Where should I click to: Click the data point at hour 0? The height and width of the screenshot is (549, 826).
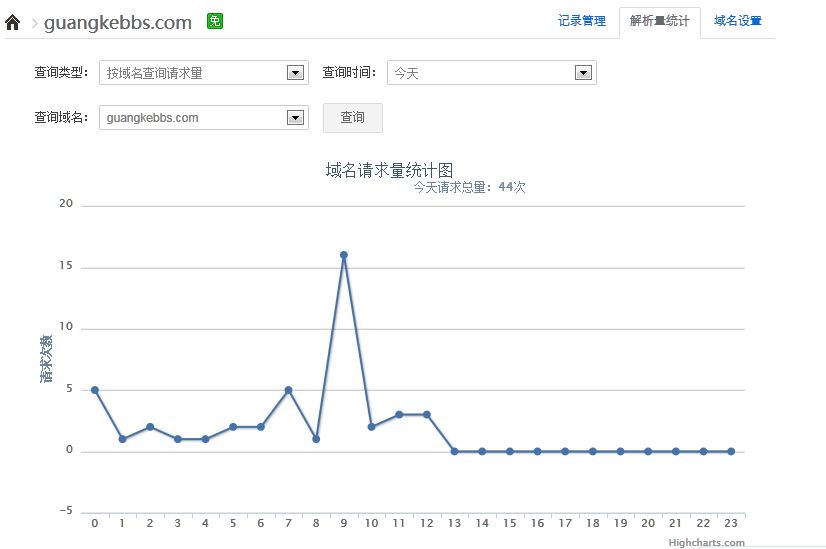click(x=95, y=390)
